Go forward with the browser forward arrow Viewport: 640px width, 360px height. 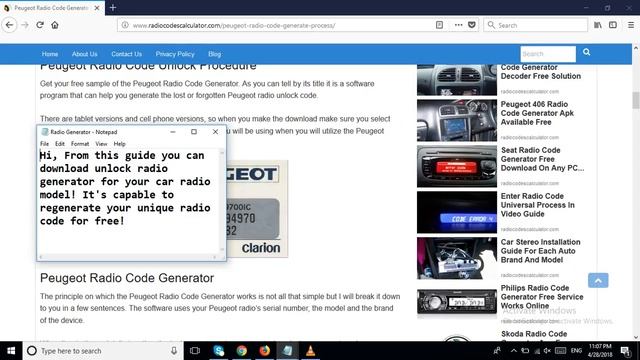[x=25, y=25]
